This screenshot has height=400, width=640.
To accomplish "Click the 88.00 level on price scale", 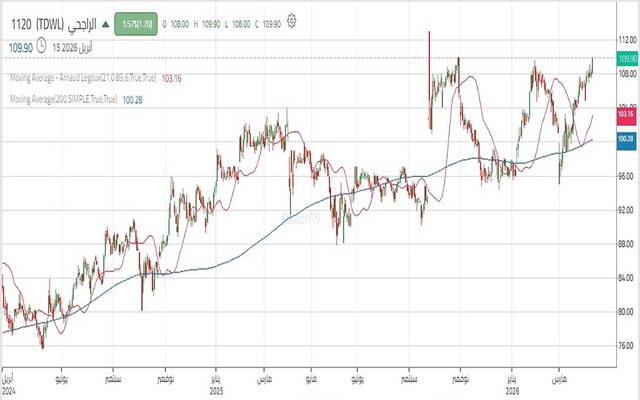I will click(627, 244).
